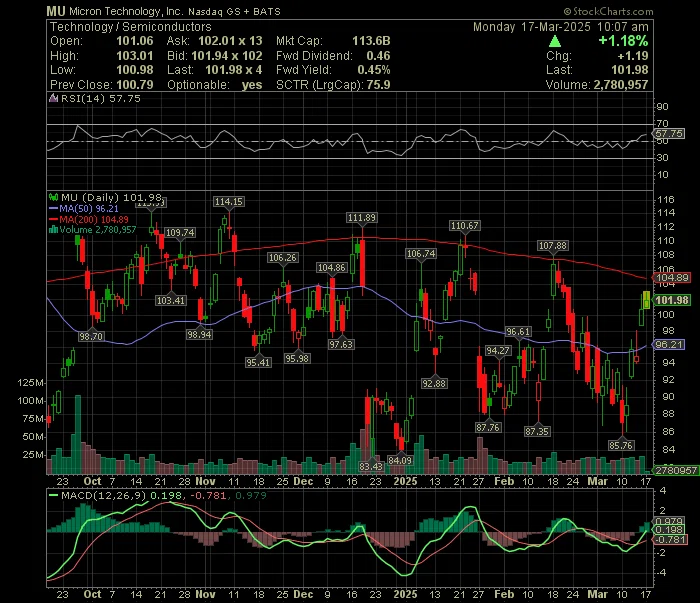The height and width of the screenshot is (603, 700).
Task: Click the 83.43 price low label
Action: point(371,466)
